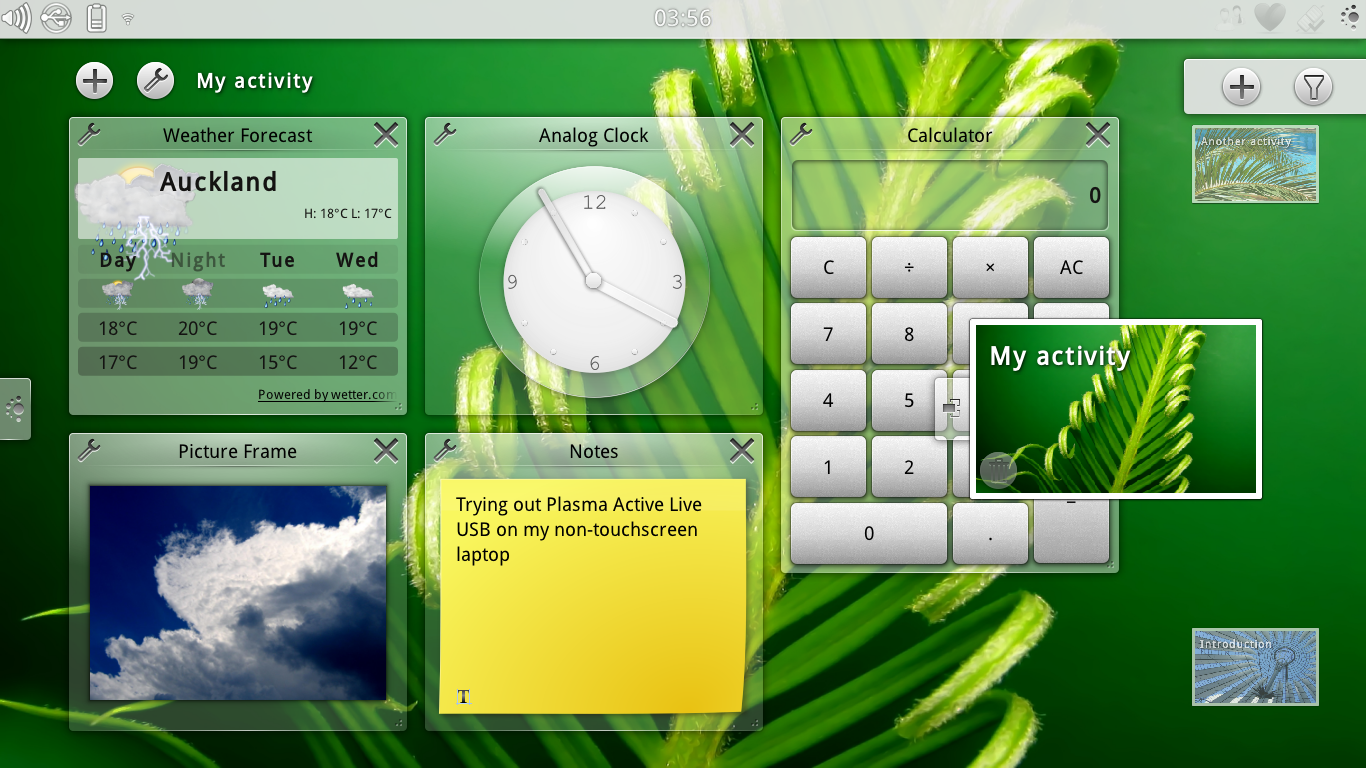Switch to Introduction activity thumbnail
The image size is (1366, 768).
click(1255, 667)
